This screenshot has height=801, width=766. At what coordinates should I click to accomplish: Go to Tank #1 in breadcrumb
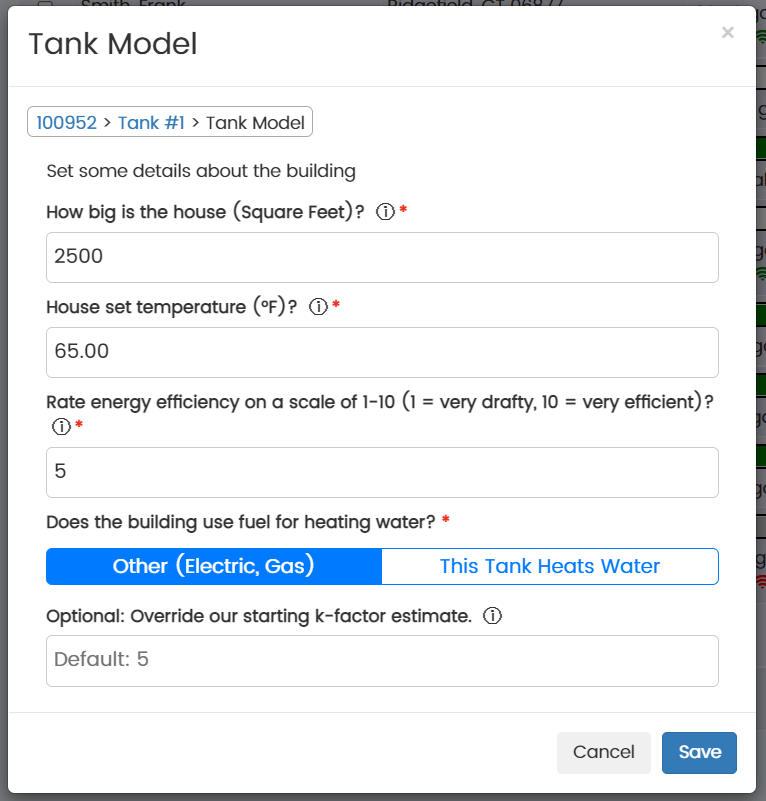[151, 122]
